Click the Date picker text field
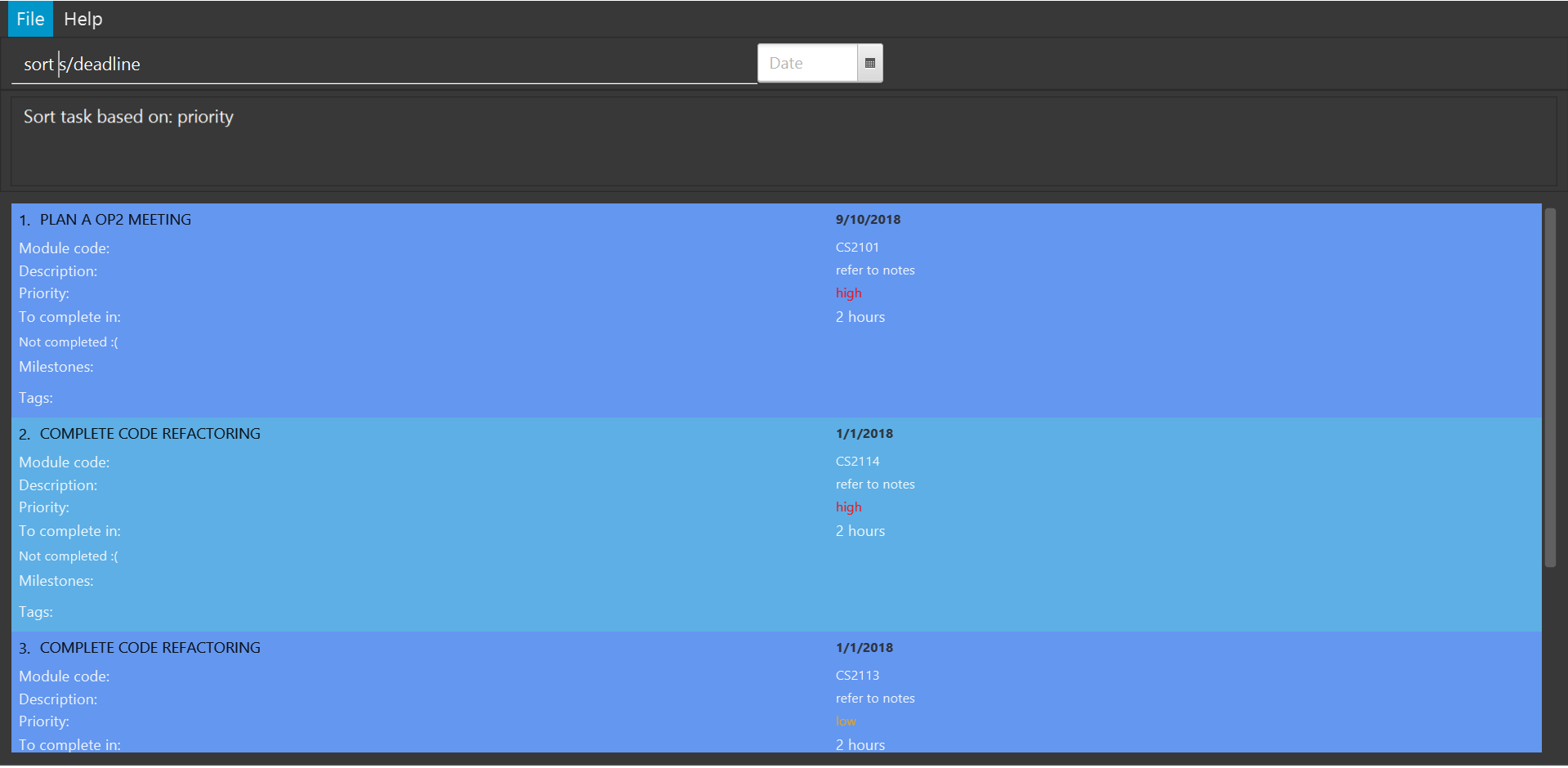Image resolution: width=1568 pixels, height=768 pixels. click(x=807, y=63)
